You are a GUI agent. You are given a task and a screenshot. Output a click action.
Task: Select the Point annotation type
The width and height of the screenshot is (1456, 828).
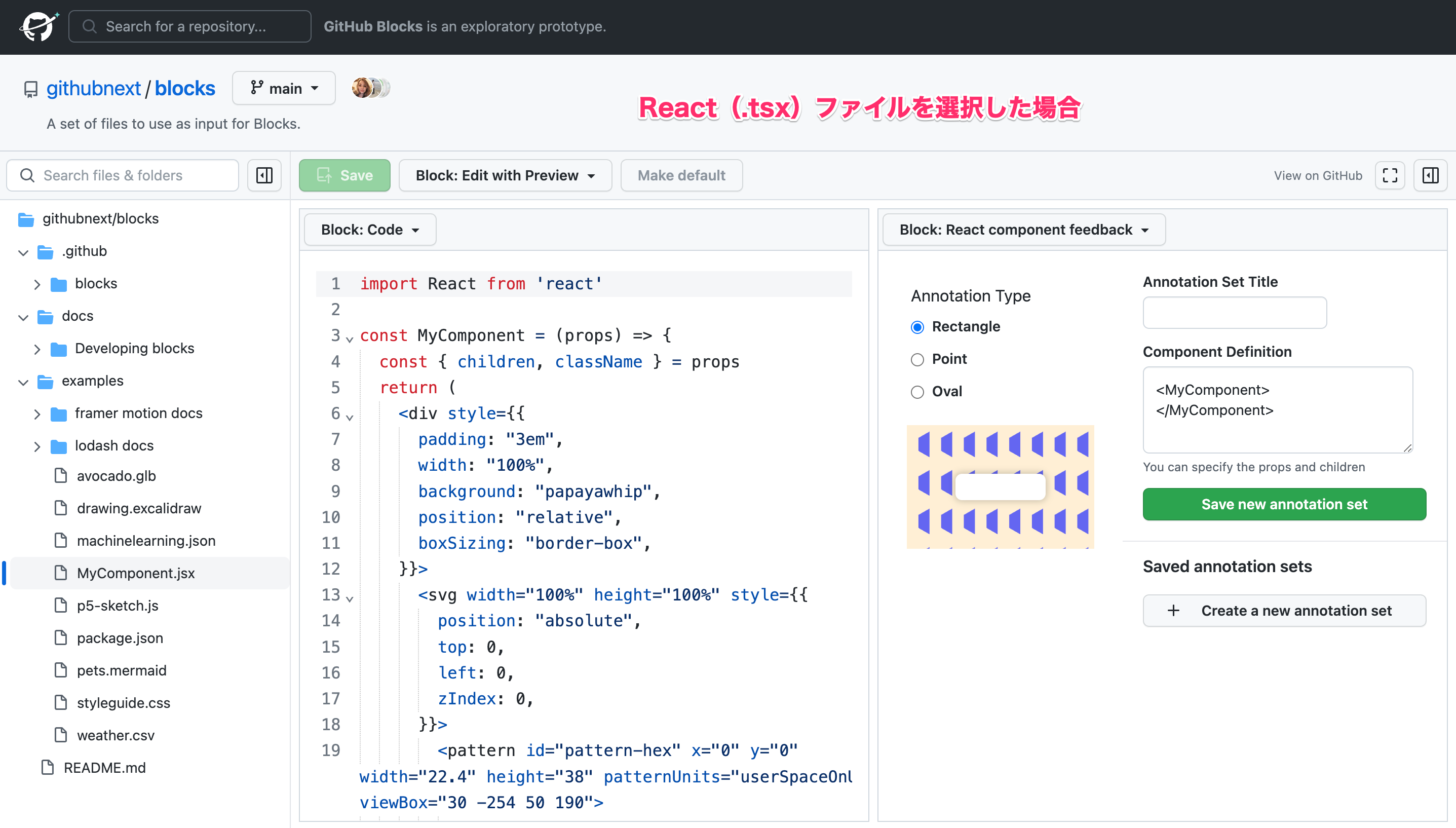[917, 359]
